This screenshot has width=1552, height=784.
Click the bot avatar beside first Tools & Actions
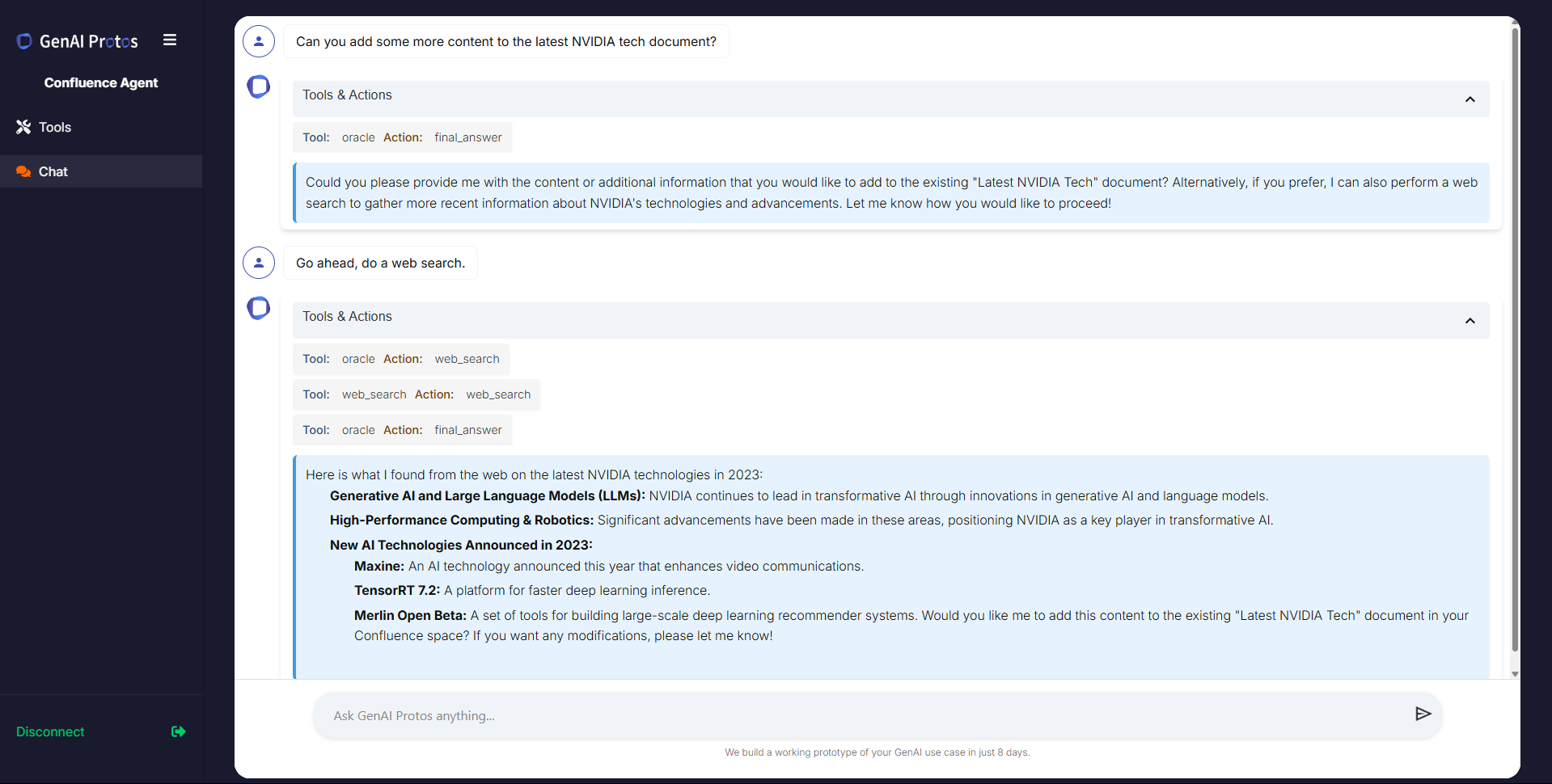pos(259,86)
